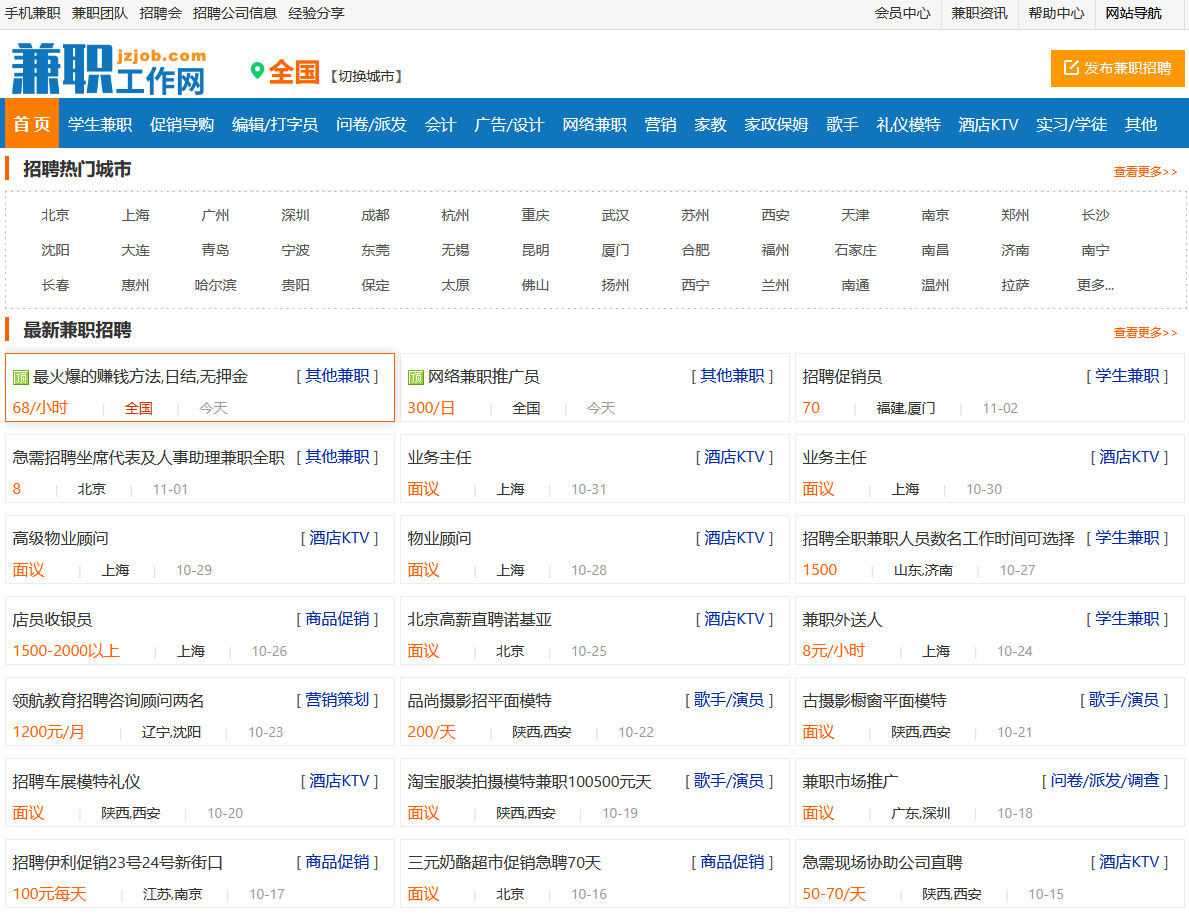The height and width of the screenshot is (917, 1189).
Task: Click the green location pin beside 全国
Action: (x=258, y=72)
